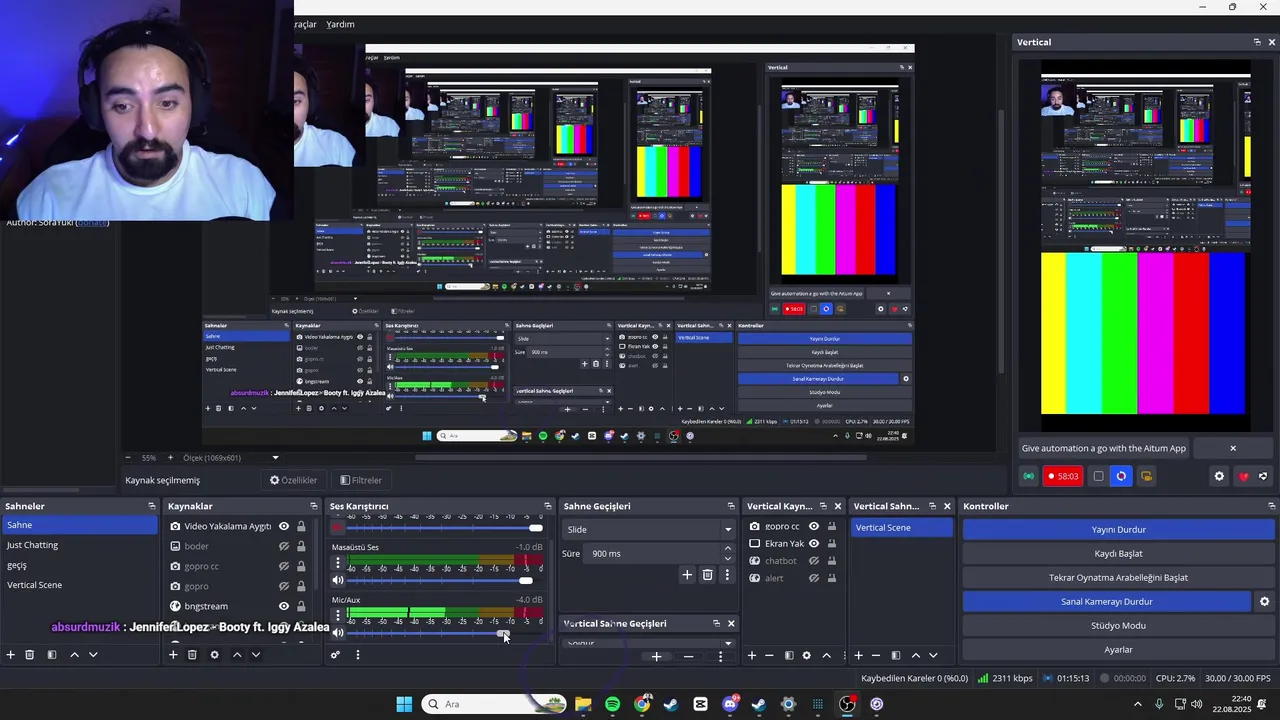This screenshot has height=720, width=1280.
Task: Open audio mixer three-dot menu at bottom
Action: (357, 655)
